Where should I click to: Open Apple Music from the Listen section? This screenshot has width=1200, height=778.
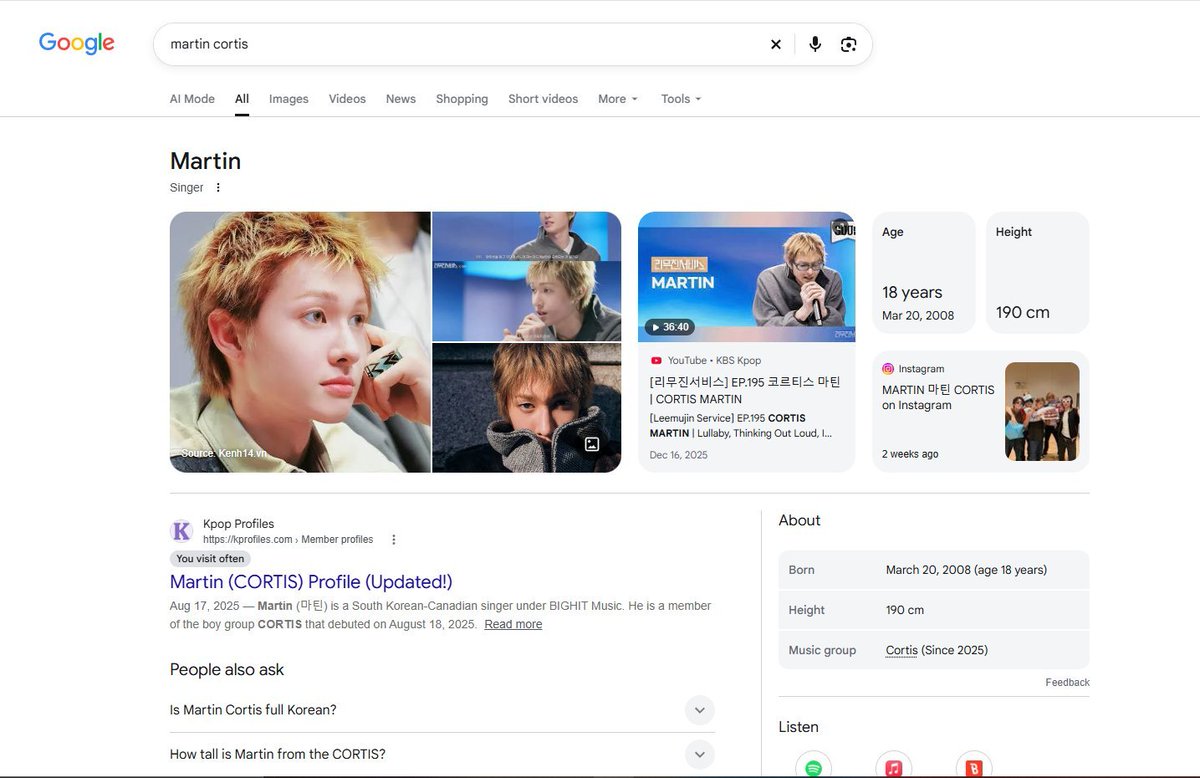893,766
